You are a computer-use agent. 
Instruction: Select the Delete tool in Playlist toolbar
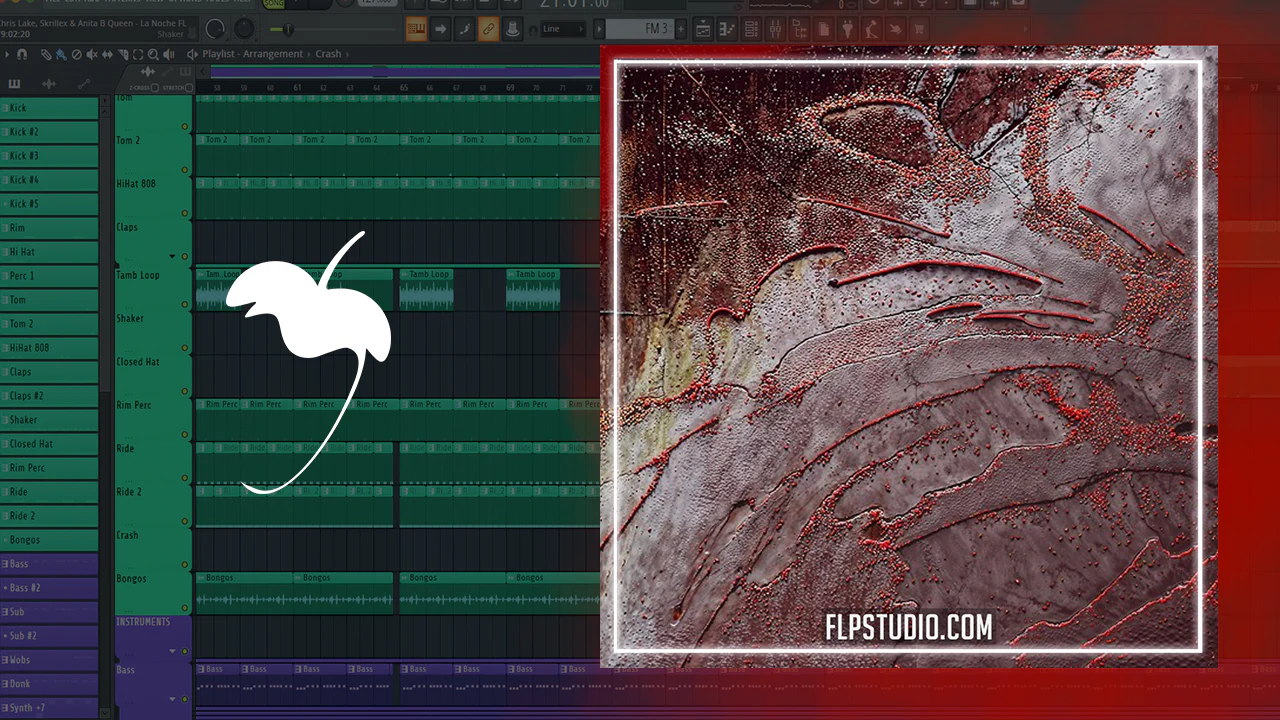pyautogui.click(x=76, y=54)
